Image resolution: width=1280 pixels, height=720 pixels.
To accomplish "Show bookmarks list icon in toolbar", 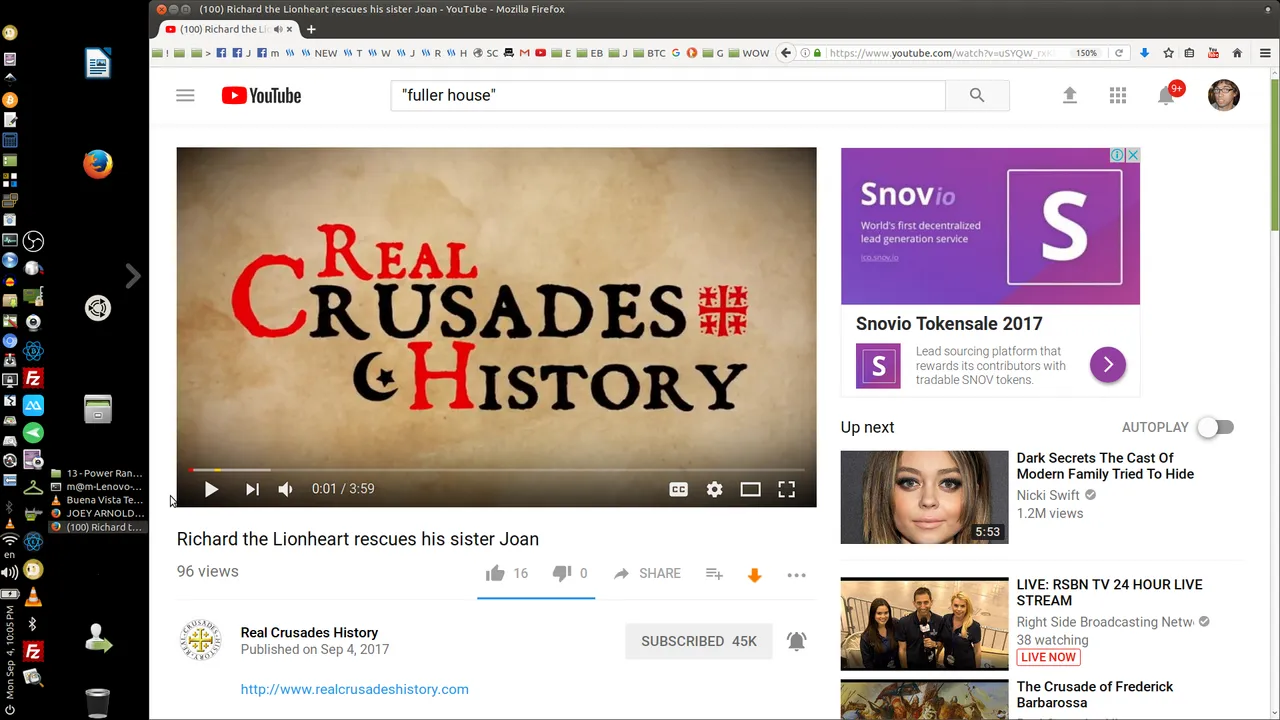I will click(1189, 53).
